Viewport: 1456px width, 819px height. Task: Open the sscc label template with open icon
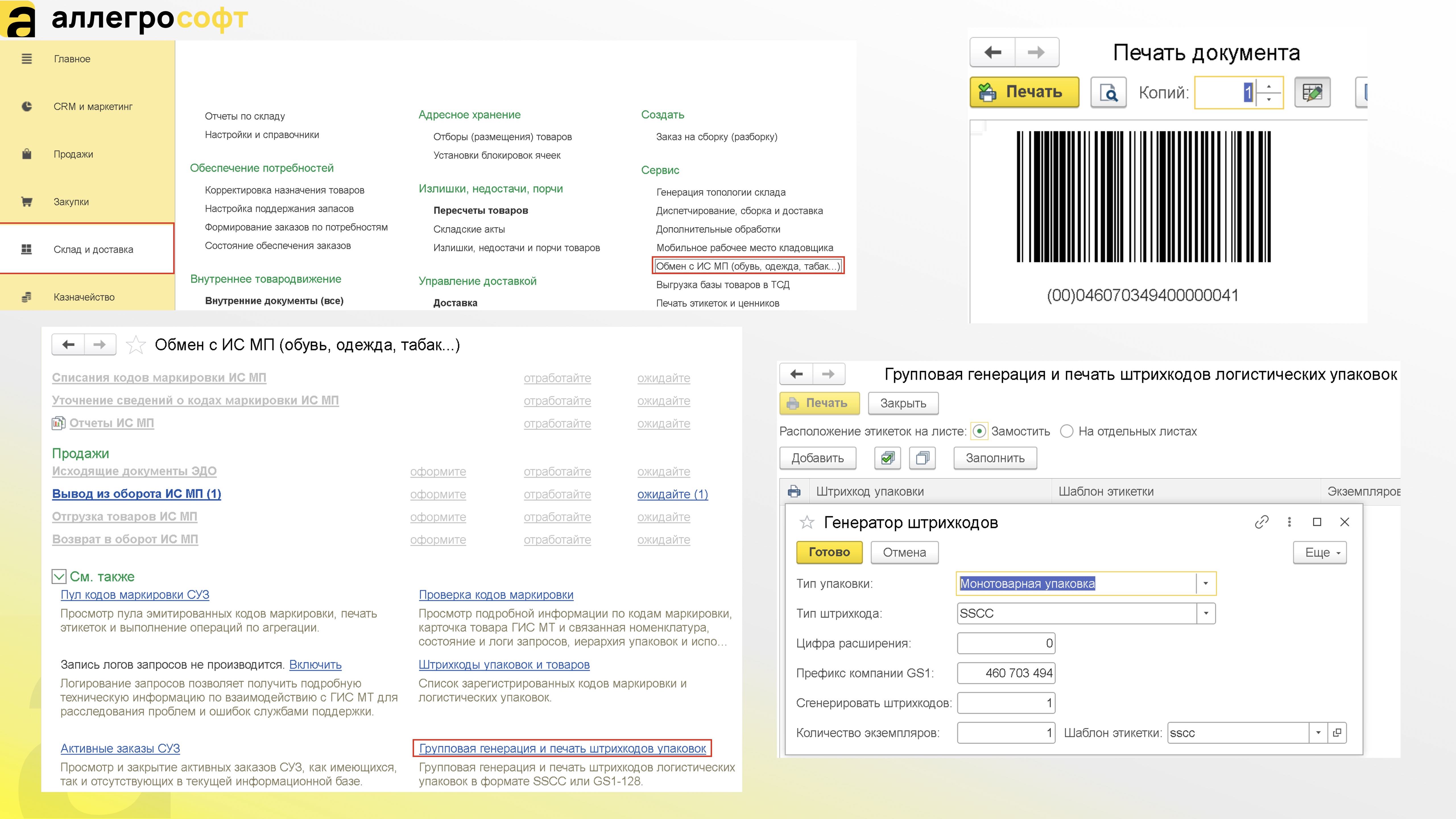1337,733
